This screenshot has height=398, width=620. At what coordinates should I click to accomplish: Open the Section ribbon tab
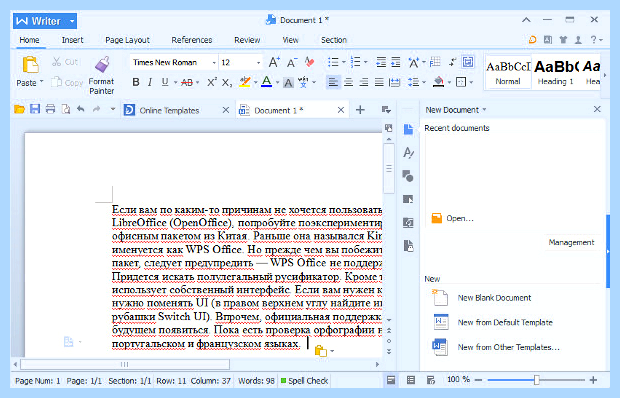[x=334, y=40]
